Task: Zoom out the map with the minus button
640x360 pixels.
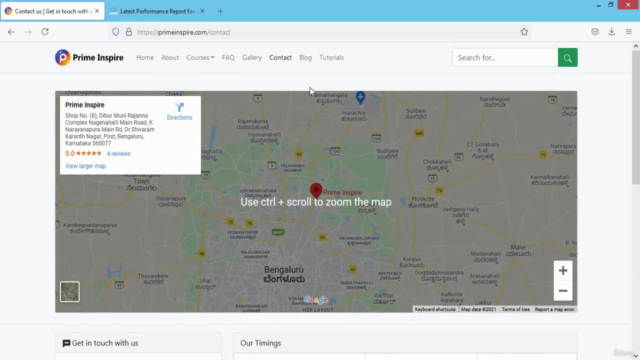Action: (563, 291)
